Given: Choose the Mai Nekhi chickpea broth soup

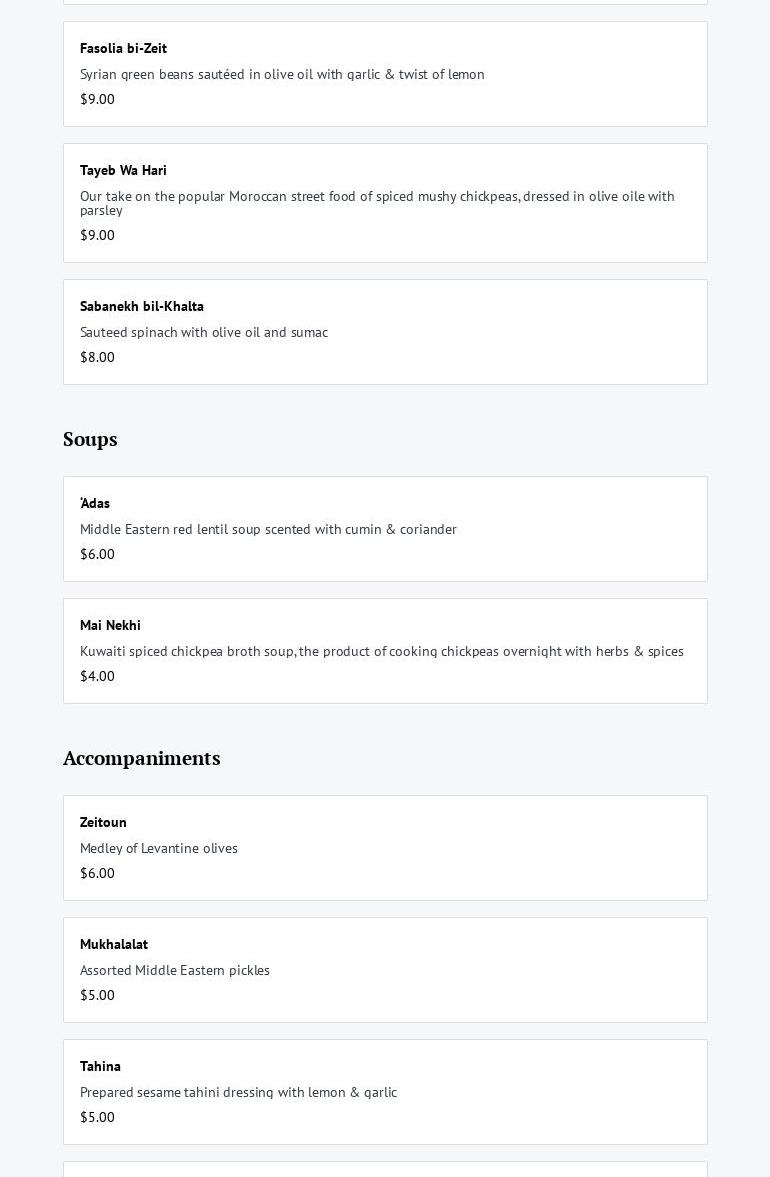Looking at the screenshot, I should [385, 651].
